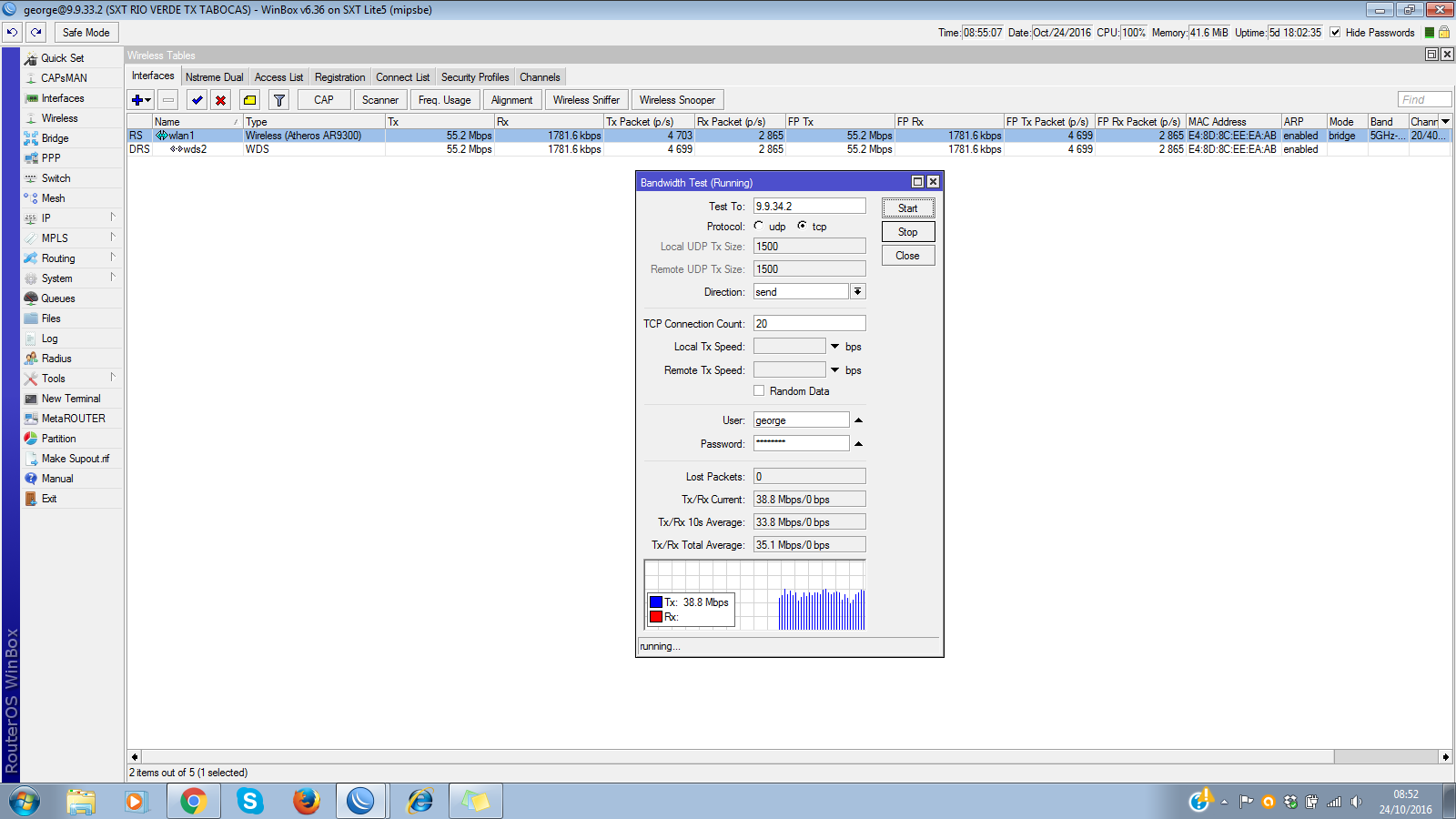Image resolution: width=1456 pixels, height=819 pixels.
Task: Click the horizontal scrollbar in the table
Action: tap(728, 756)
